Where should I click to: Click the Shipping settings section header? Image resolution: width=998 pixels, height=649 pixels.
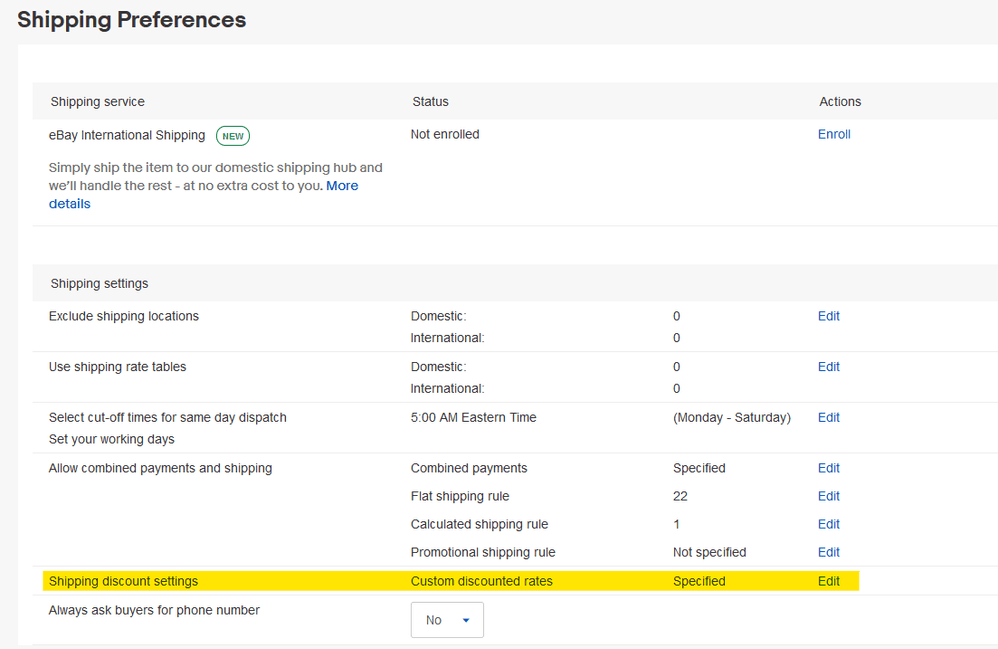click(99, 284)
